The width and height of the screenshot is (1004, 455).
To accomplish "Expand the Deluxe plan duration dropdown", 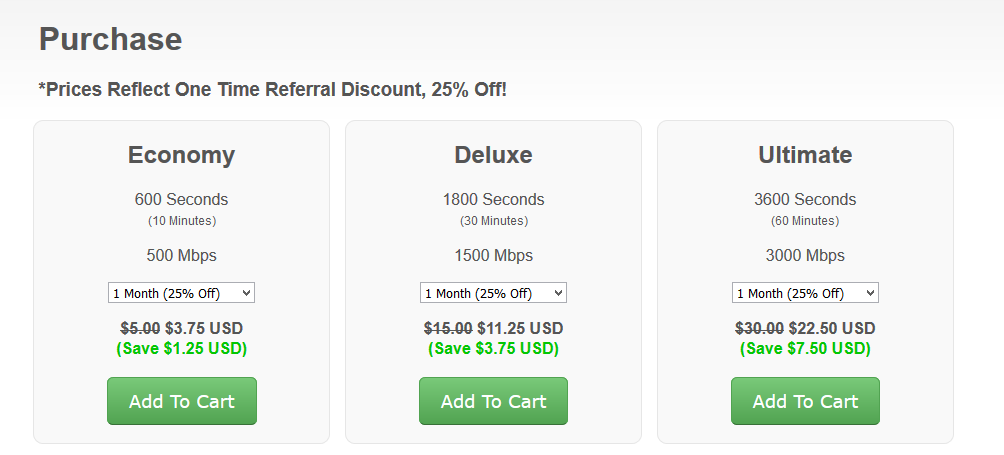I will coord(493,293).
